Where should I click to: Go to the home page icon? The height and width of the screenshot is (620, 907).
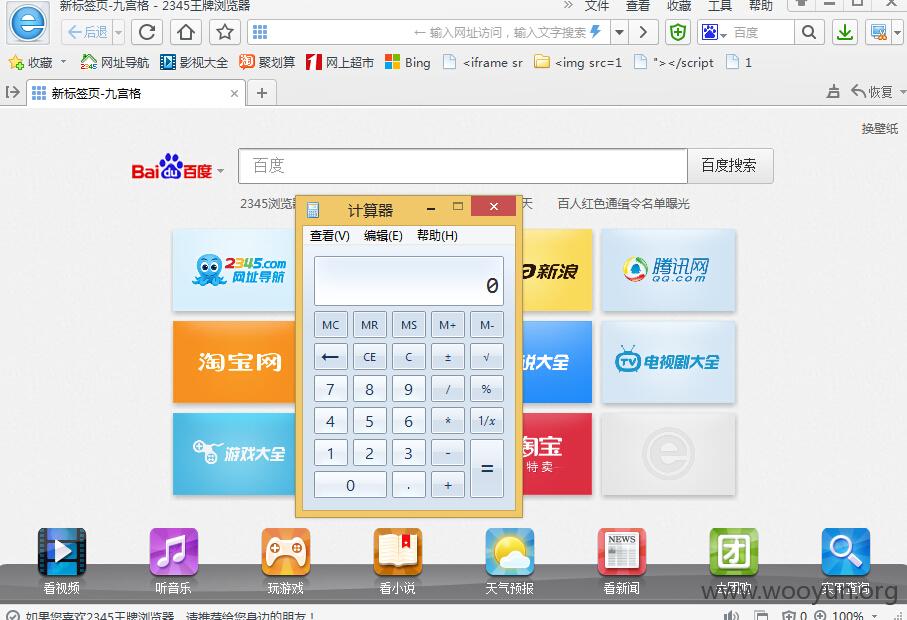point(186,32)
